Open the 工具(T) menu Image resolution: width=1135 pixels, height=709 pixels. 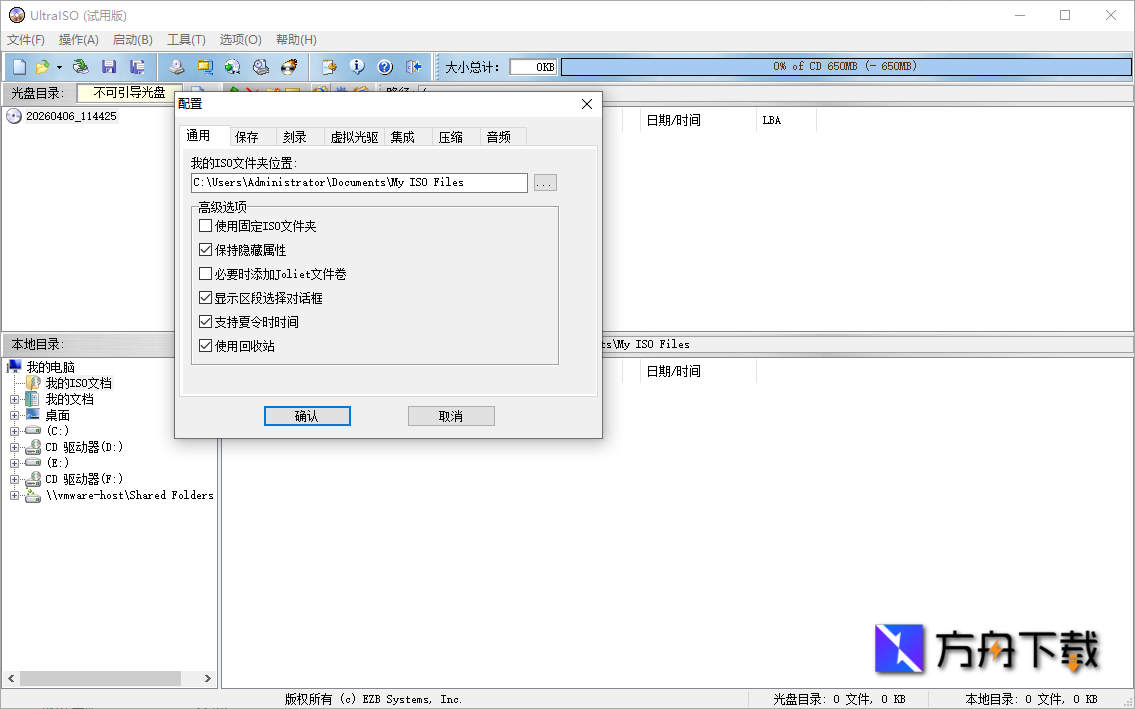point(186,39)
